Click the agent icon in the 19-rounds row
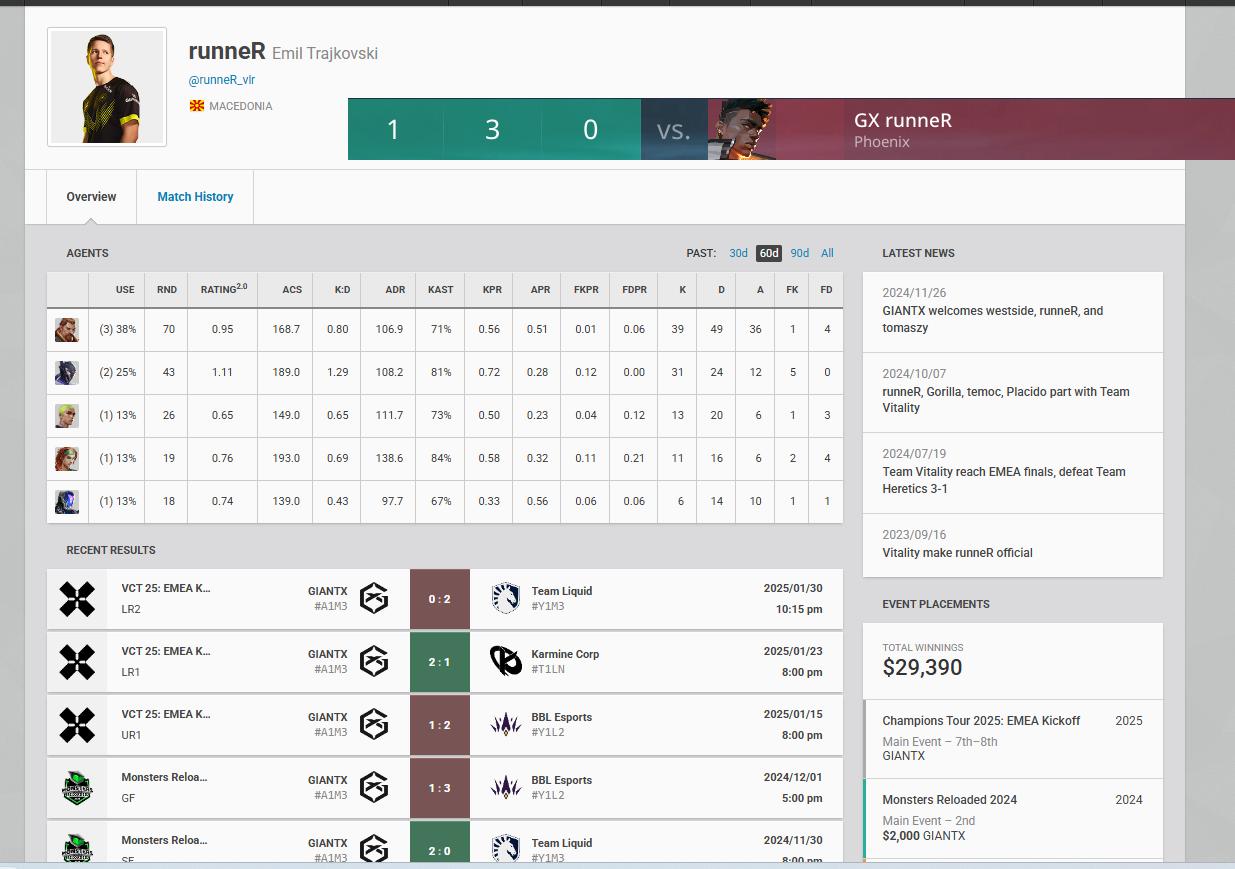Screen dimensions: 1235x869 66,458
